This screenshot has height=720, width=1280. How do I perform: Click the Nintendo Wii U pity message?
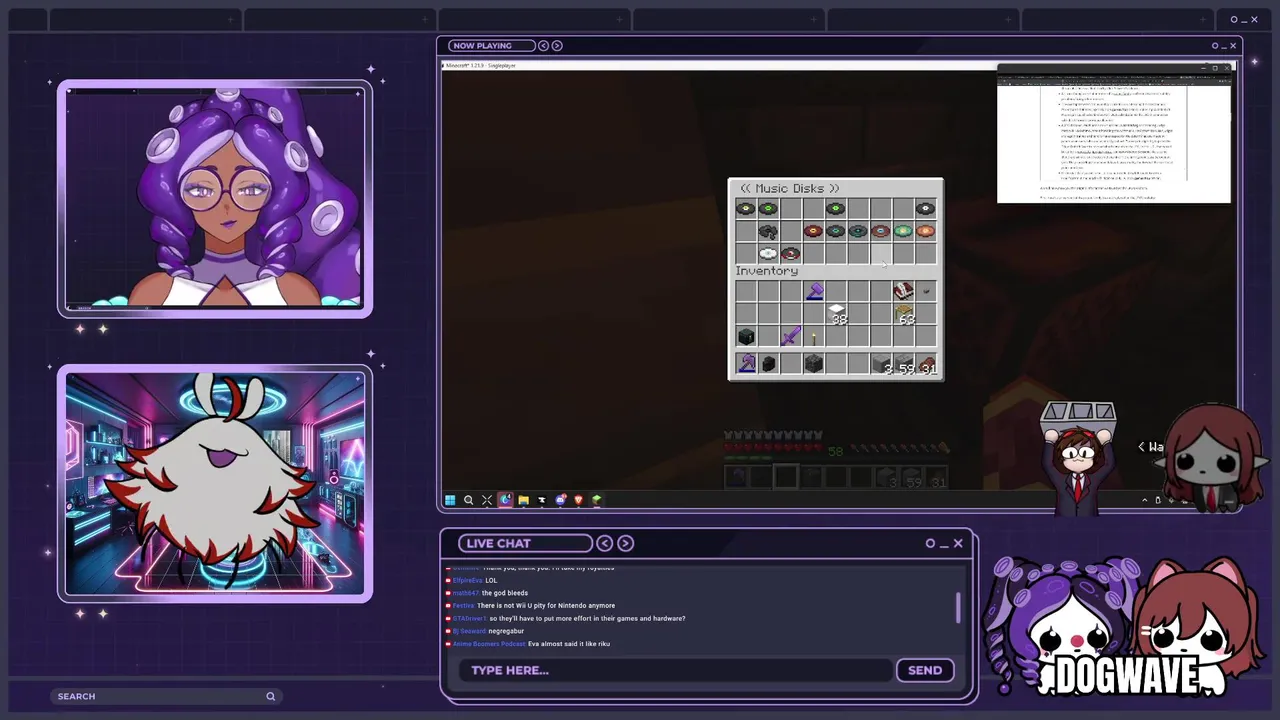click(x=546, y=606)
